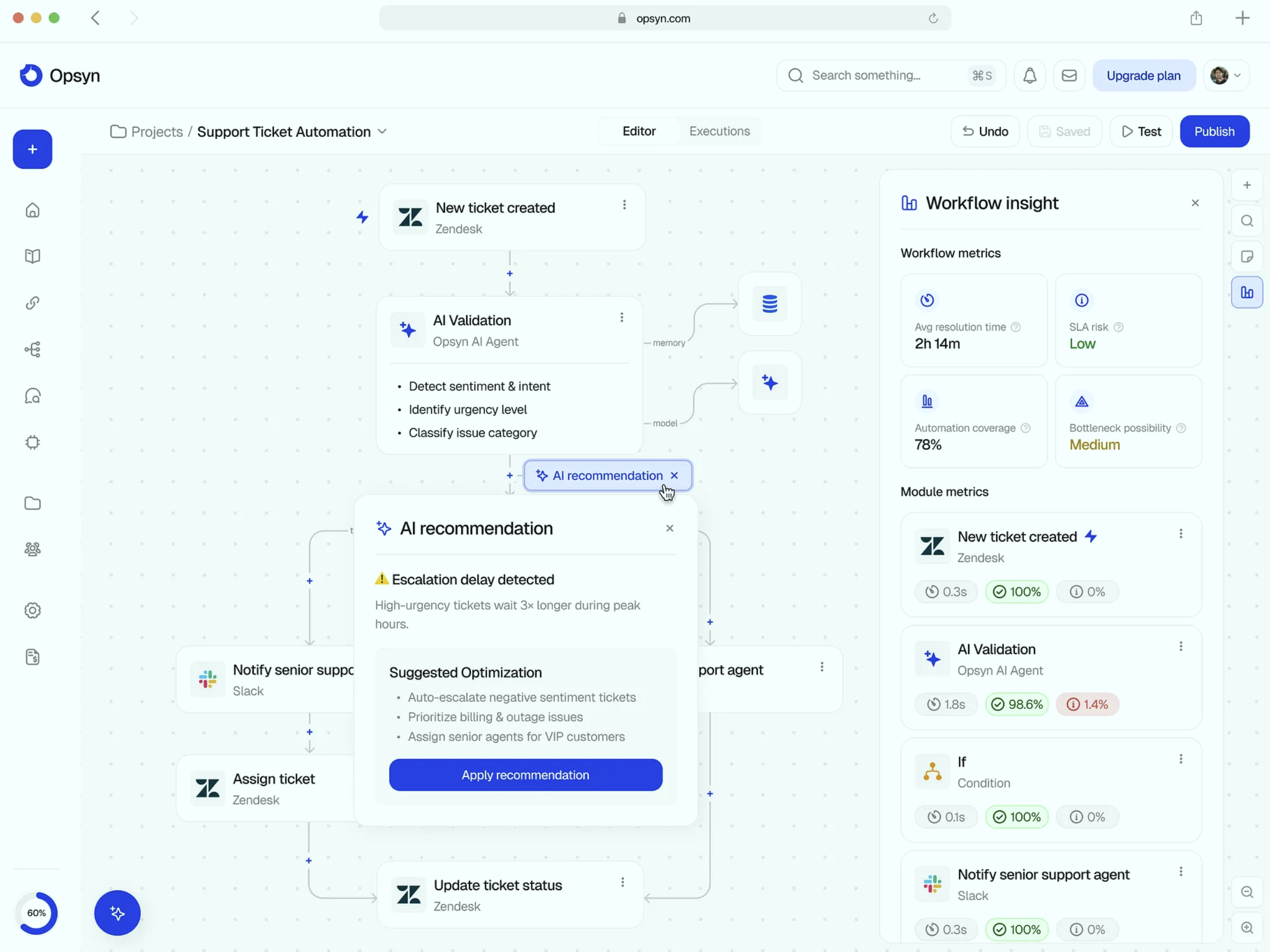
Task: Expand the Support Ticket Automation project dropdown
Action: pyautogui.click(x=382, y=131)
